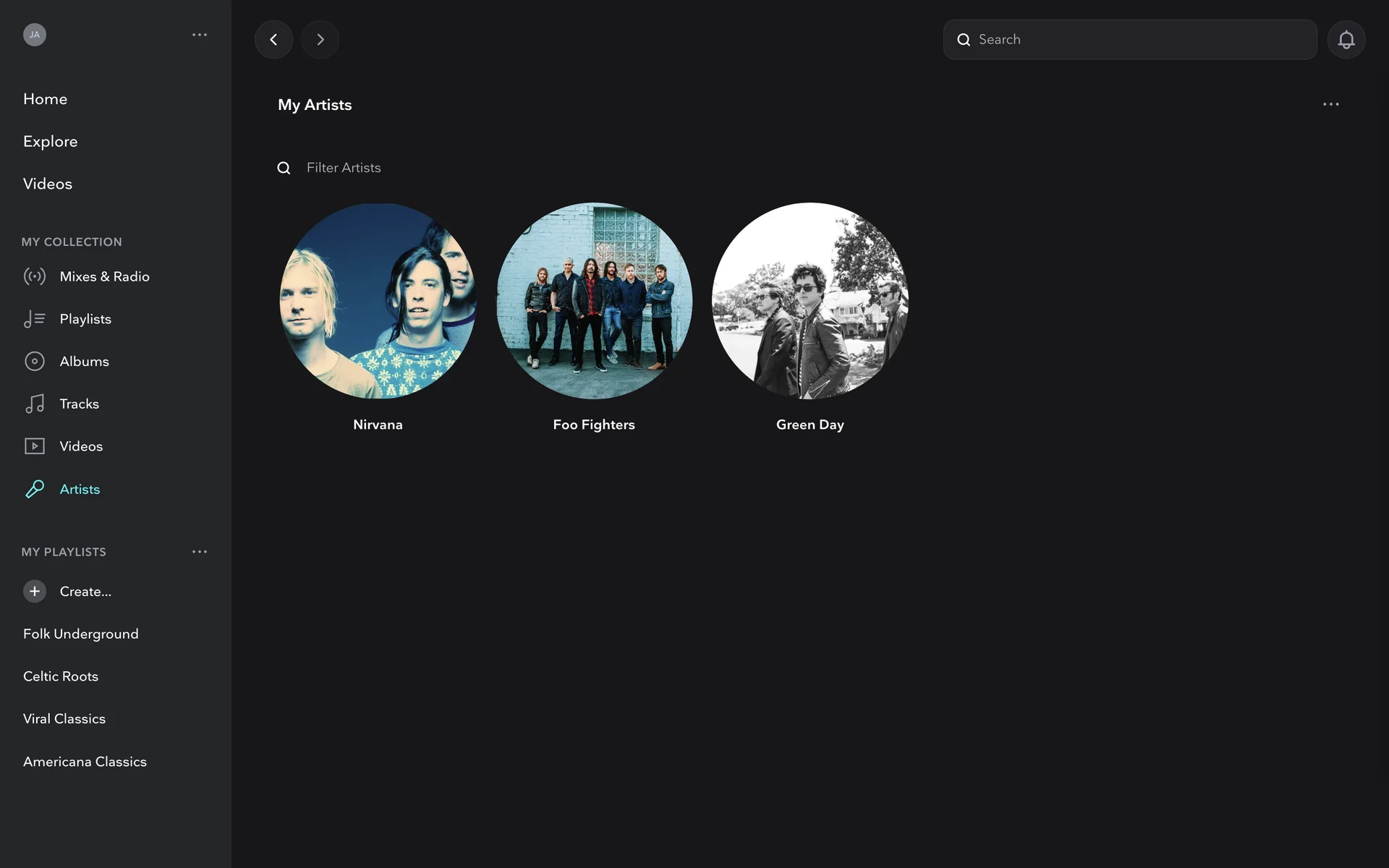1389x868 pixels.
Task: Open the Foo Fighters artist thumbnail
Action: [594, 301]
